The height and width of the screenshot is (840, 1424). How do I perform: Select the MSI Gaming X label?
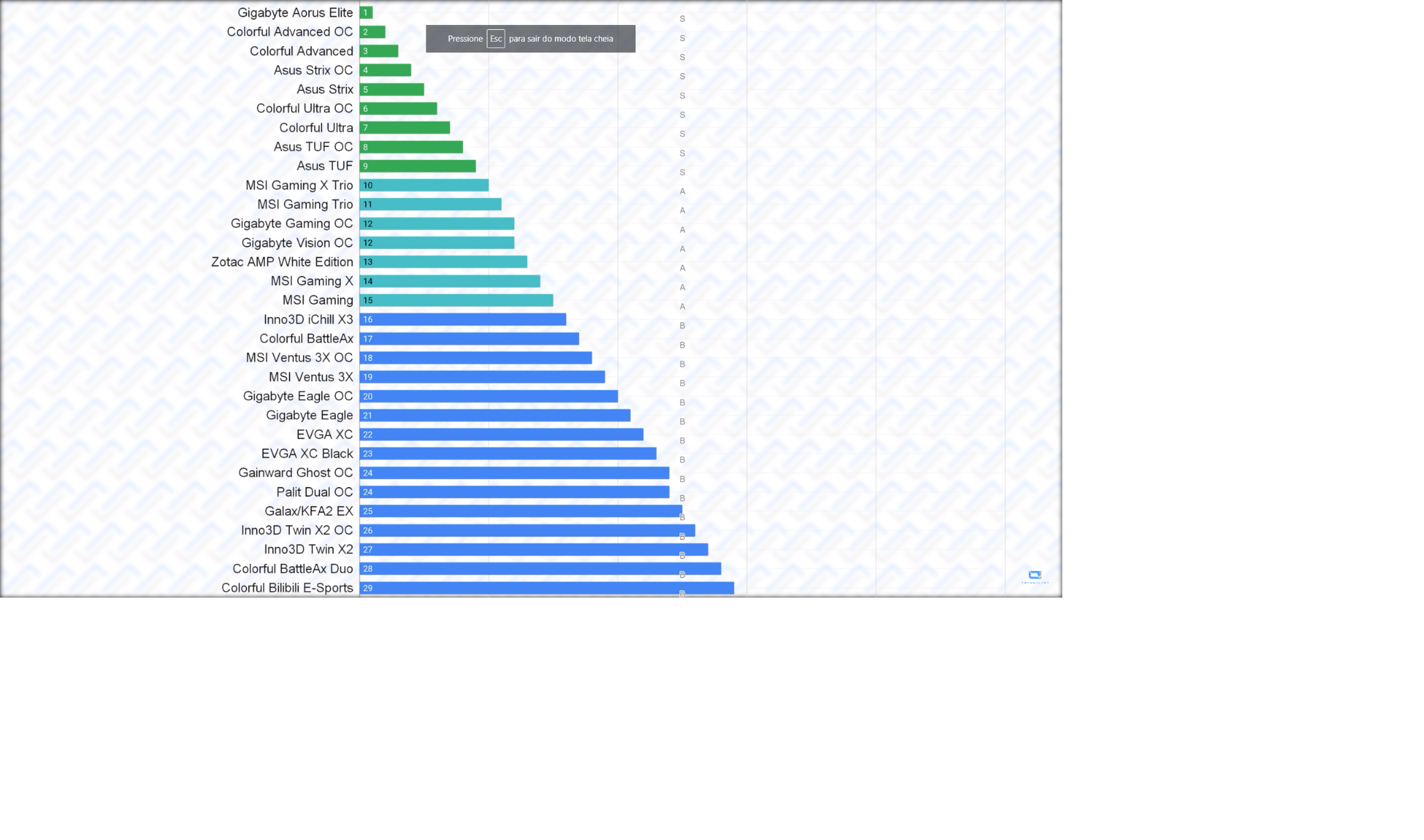312,281
